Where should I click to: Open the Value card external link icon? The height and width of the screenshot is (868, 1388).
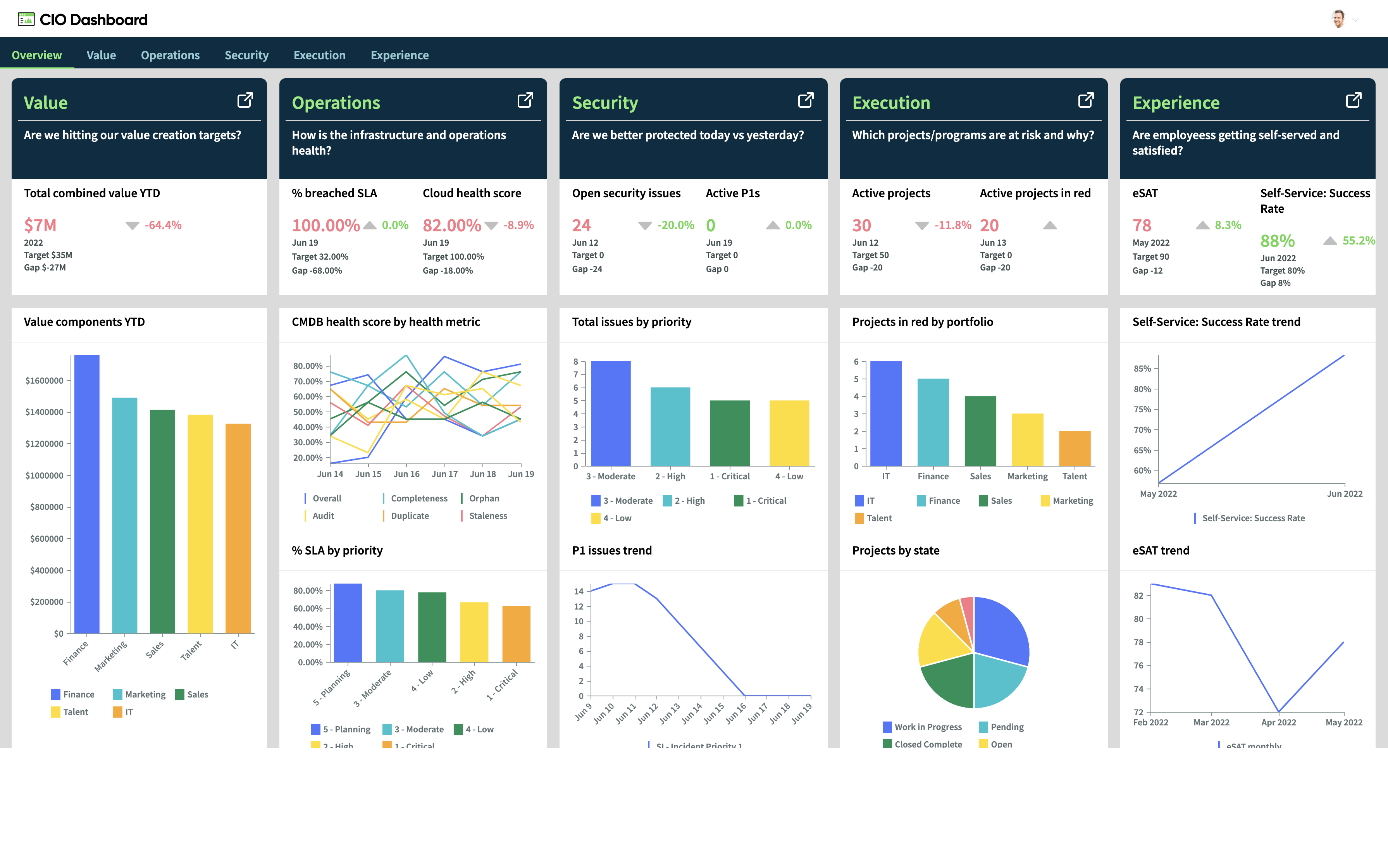pos(245,100)
